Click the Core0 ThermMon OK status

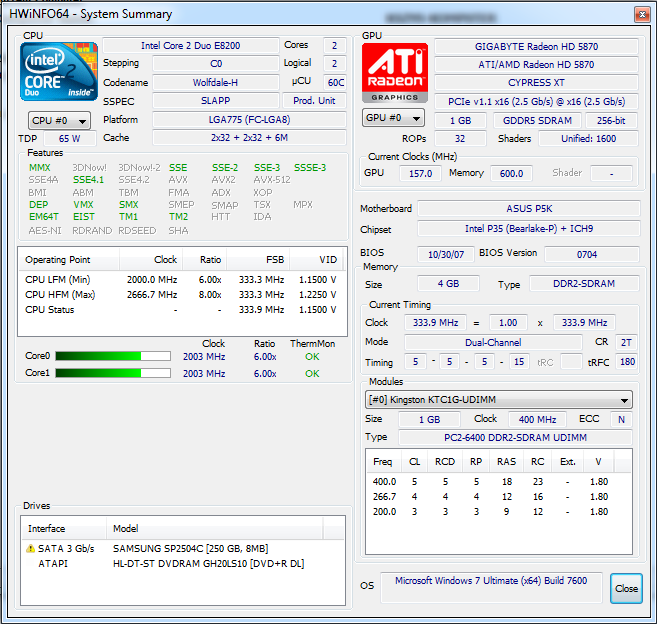click(312, 357)
